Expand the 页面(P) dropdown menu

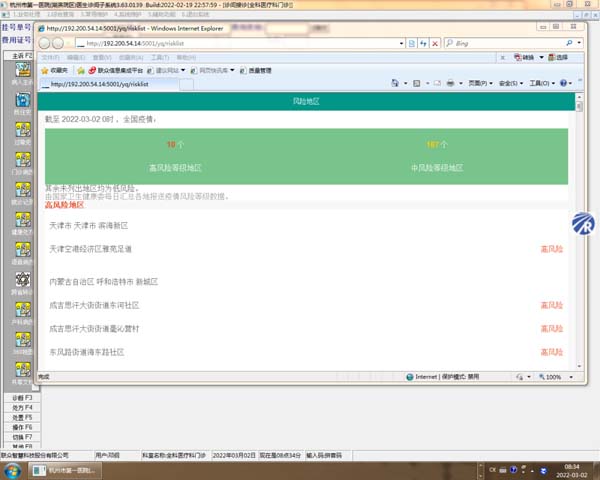[482, 84]
